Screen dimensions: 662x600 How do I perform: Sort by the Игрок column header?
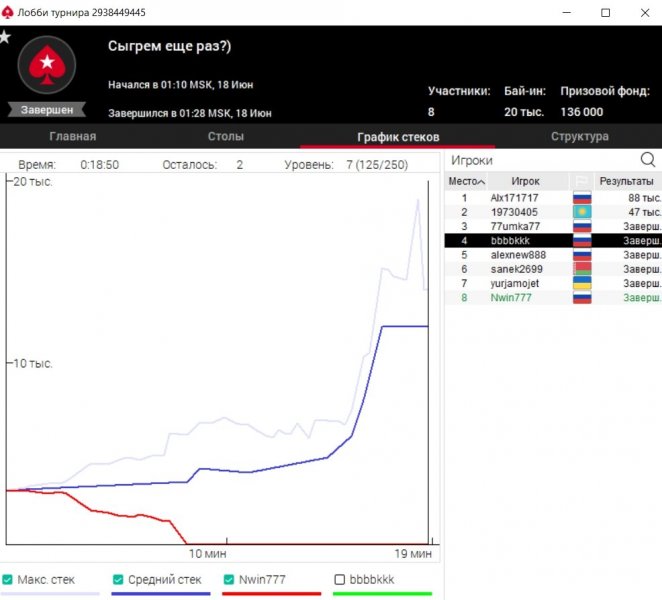coord(525,182)
